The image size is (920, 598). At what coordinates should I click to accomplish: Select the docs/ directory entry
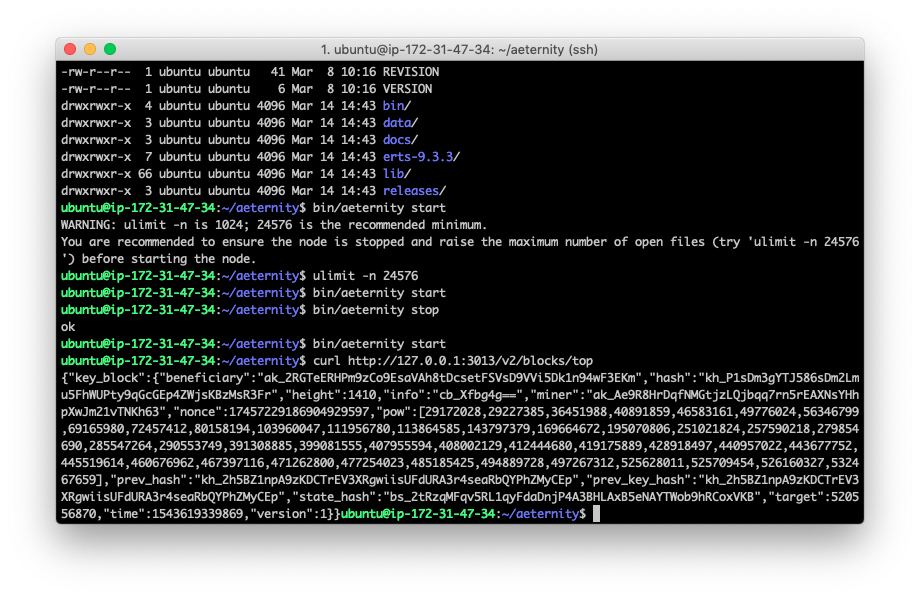point(400,140)
